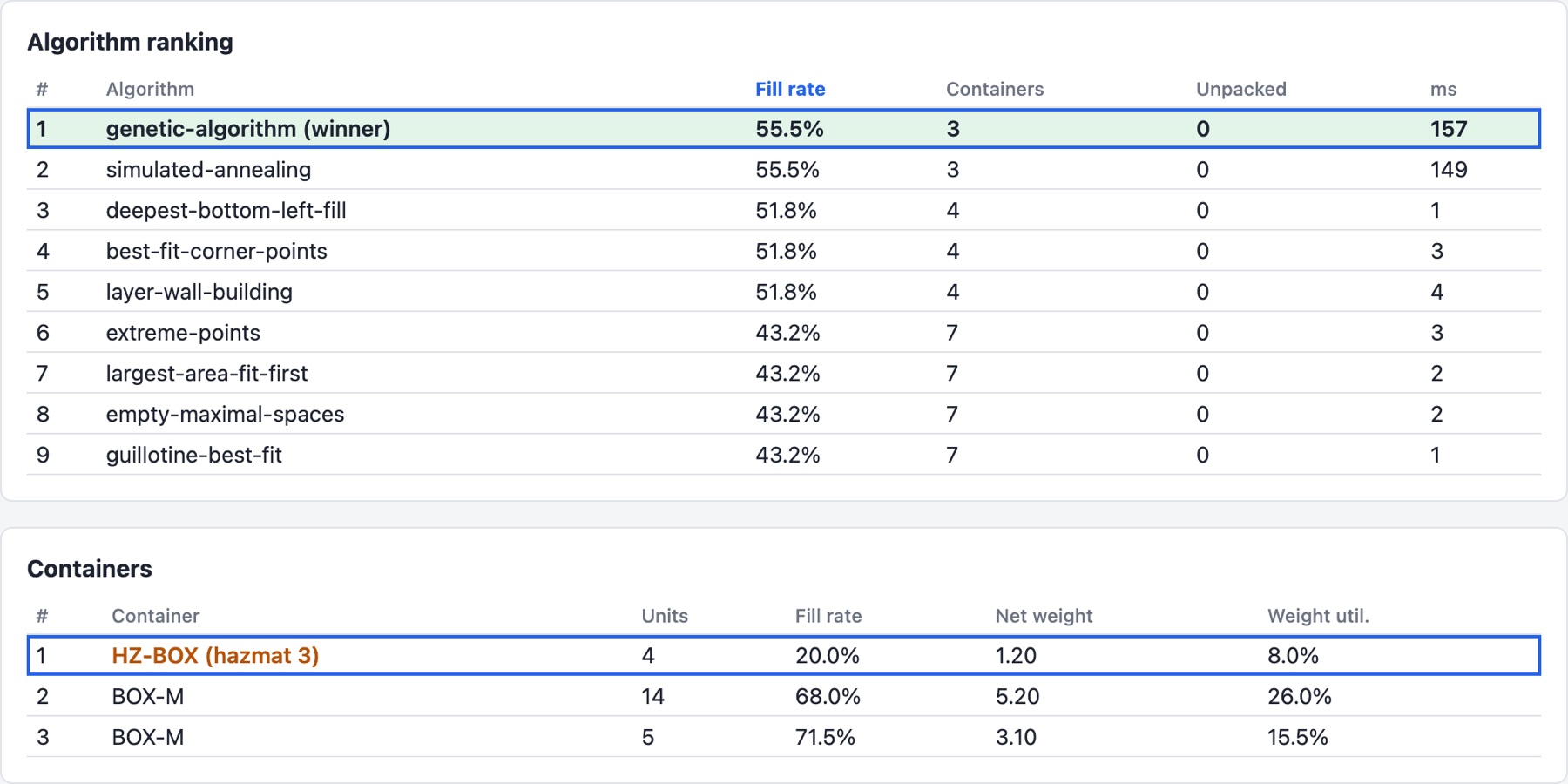Click the extreme-points algorithm name
The height and width of the screenshot is (784, 1568).
click(x=183, y=333)
